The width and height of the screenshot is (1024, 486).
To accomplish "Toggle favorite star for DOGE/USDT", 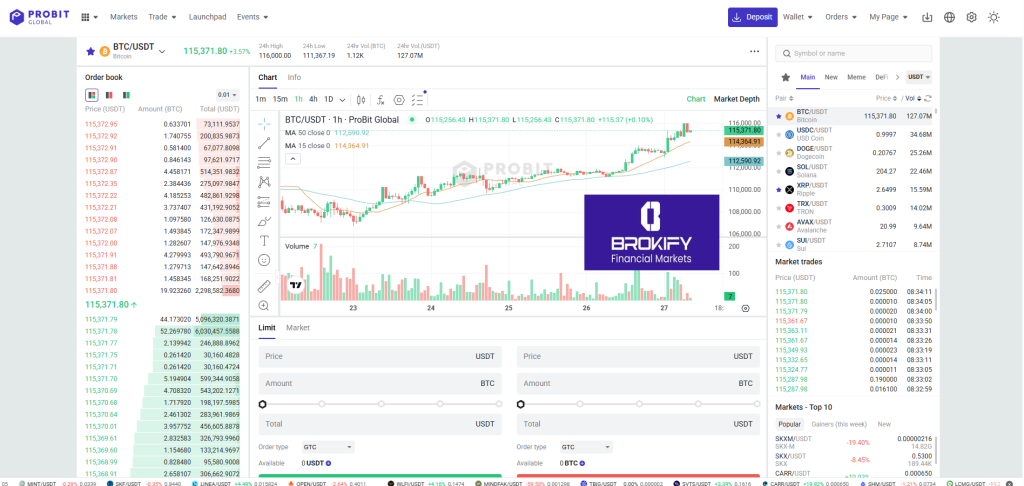I will 778,153.
